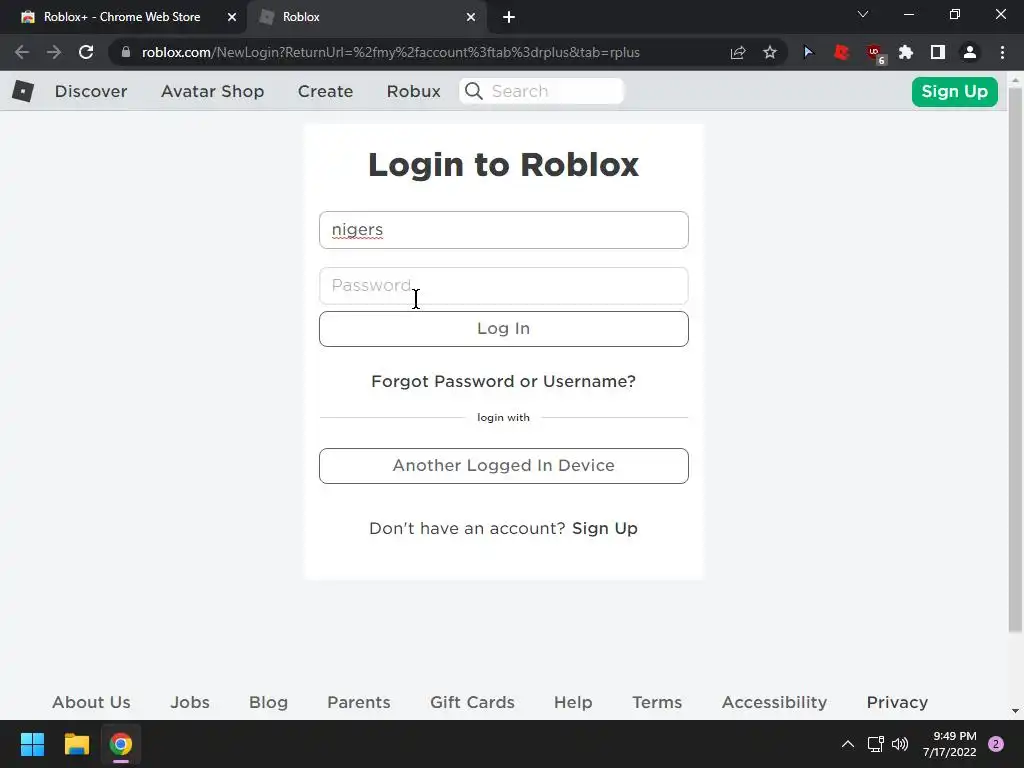The image size is (1024, 768).
Task: Open the Jobs footer link
Action: 190,702
